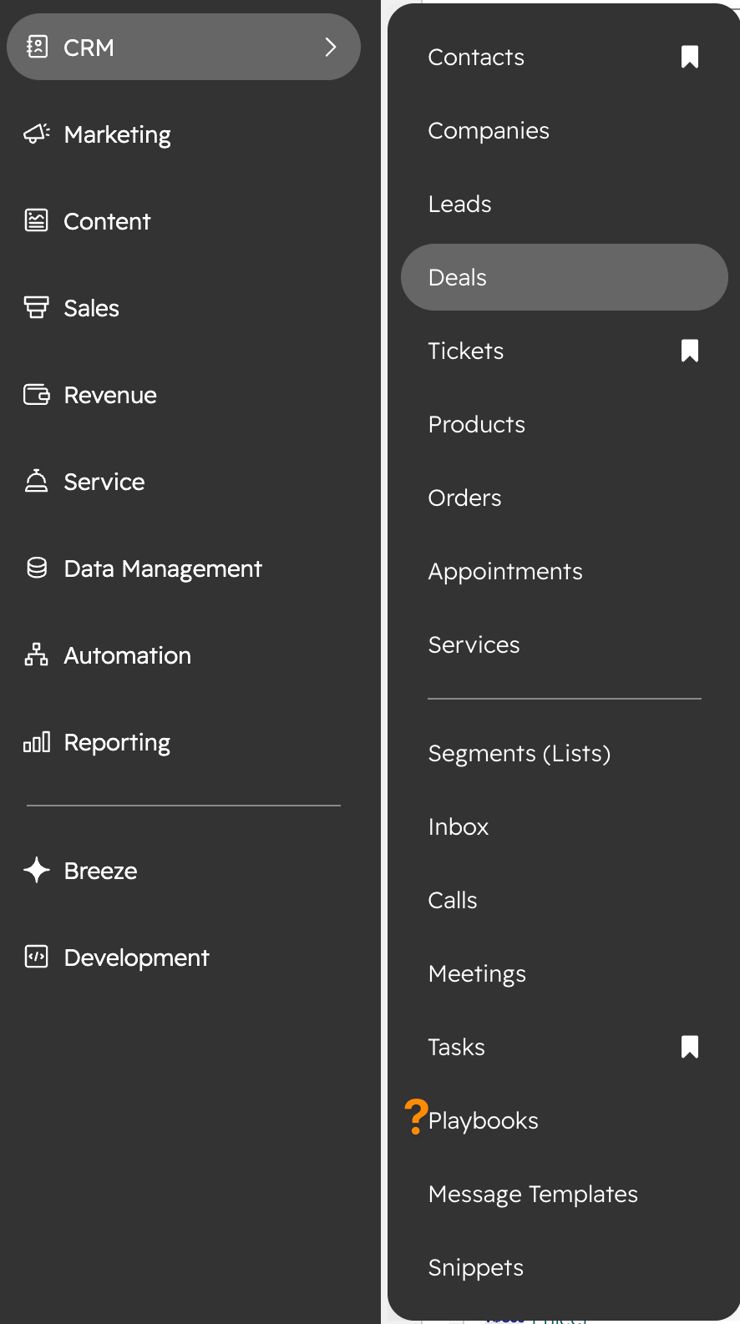Toggle the bookmark on Contacts
This screenshot has height=1324, width=740.
coord(690,57)
